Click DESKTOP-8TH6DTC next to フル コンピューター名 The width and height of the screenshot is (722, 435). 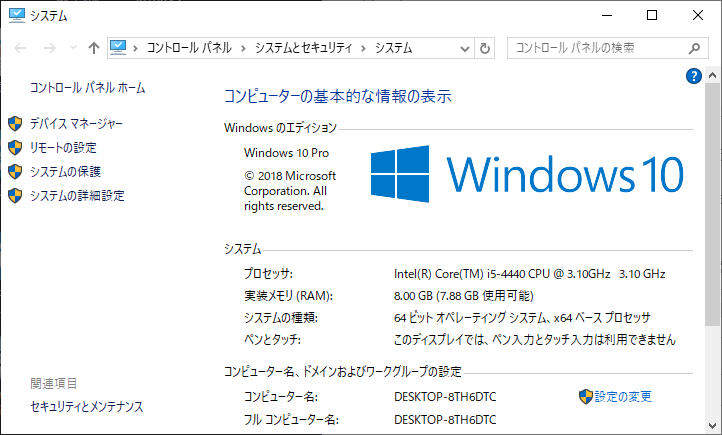(x=445, y=420)
